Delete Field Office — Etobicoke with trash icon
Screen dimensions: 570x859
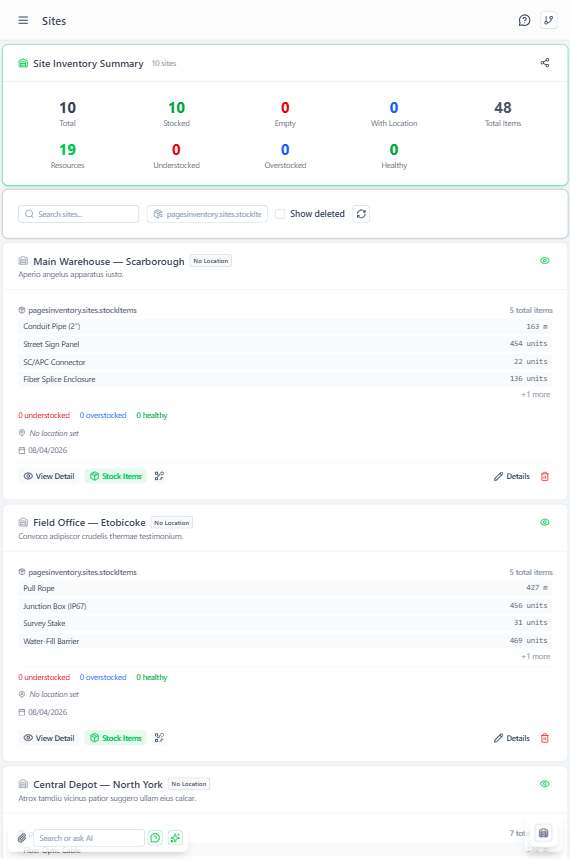545,738
